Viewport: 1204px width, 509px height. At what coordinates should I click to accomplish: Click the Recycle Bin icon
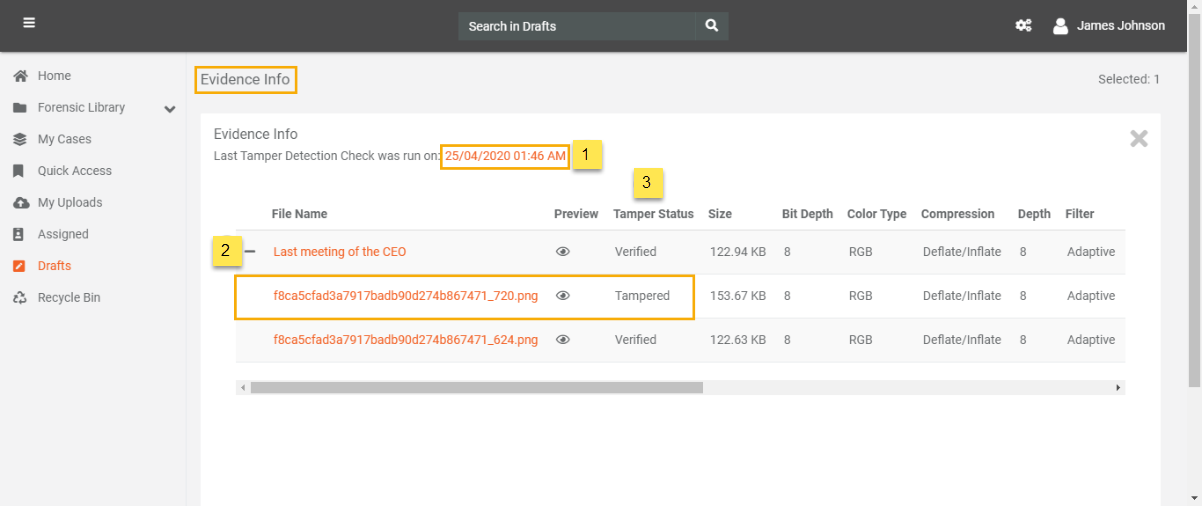point(20,298)
